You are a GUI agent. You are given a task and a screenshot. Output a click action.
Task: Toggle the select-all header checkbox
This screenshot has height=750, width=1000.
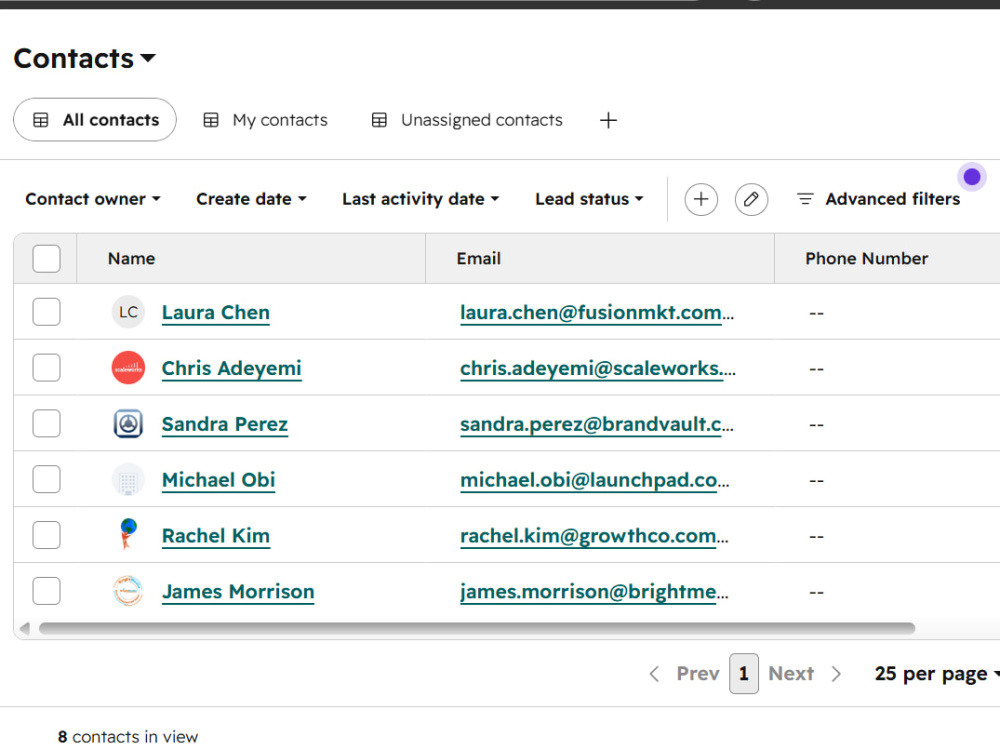coord(47,259)
